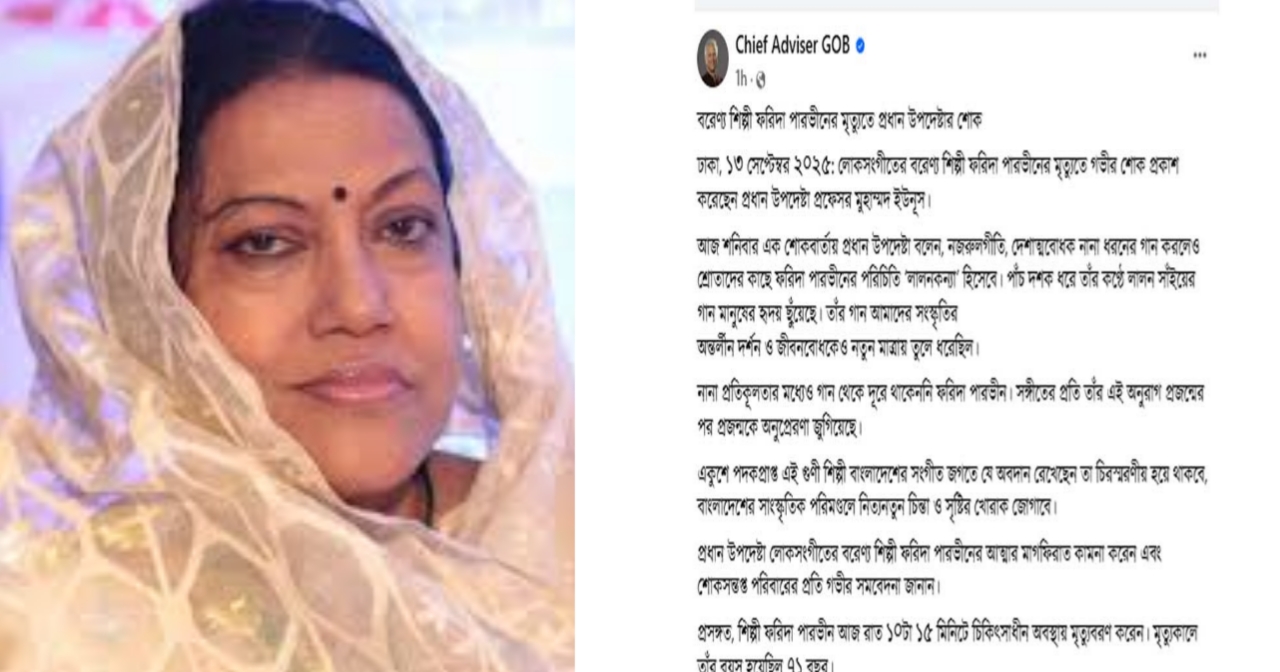
Task: Click the post headline ending প্রধান উপদেষ্টার শোক
Action: [840, 122]
